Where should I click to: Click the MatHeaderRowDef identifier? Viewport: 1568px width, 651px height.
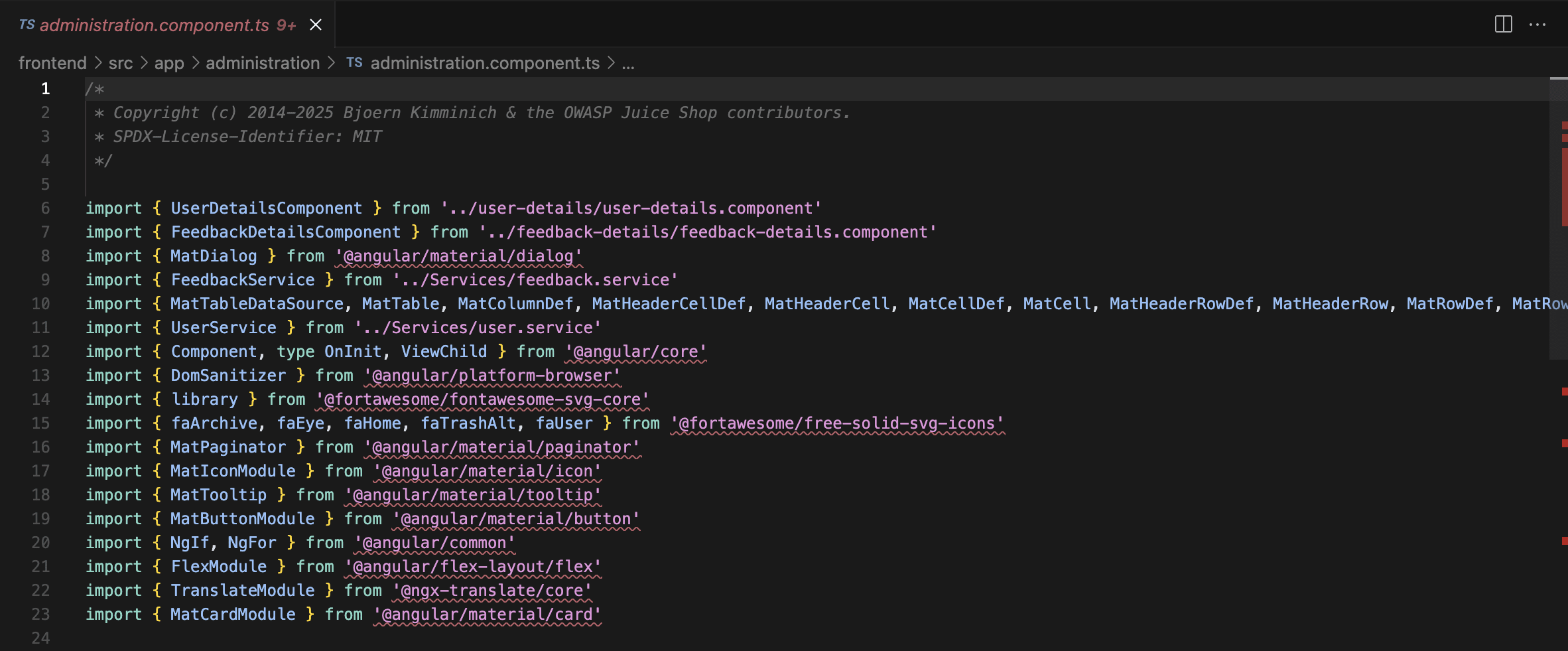[1181, 304]
